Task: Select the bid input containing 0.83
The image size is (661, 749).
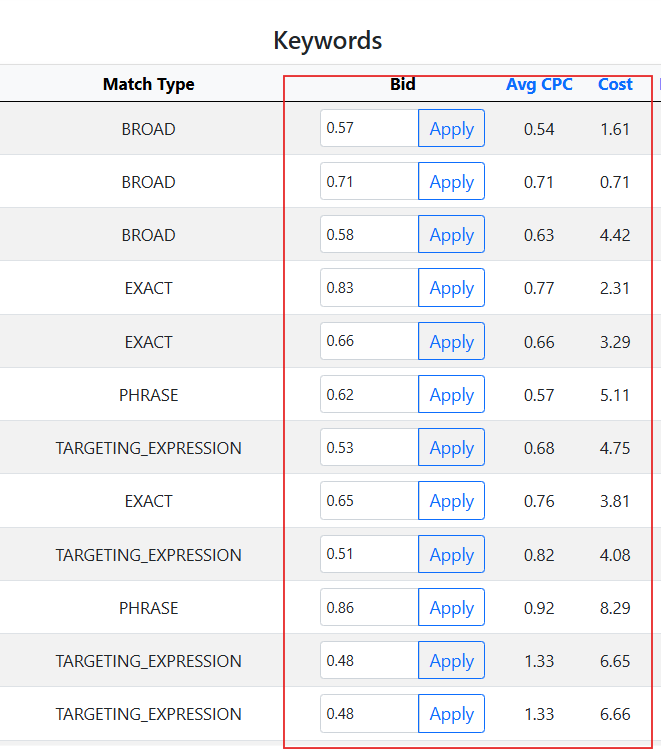Action: pyautogui.click(x=369, y=288)
